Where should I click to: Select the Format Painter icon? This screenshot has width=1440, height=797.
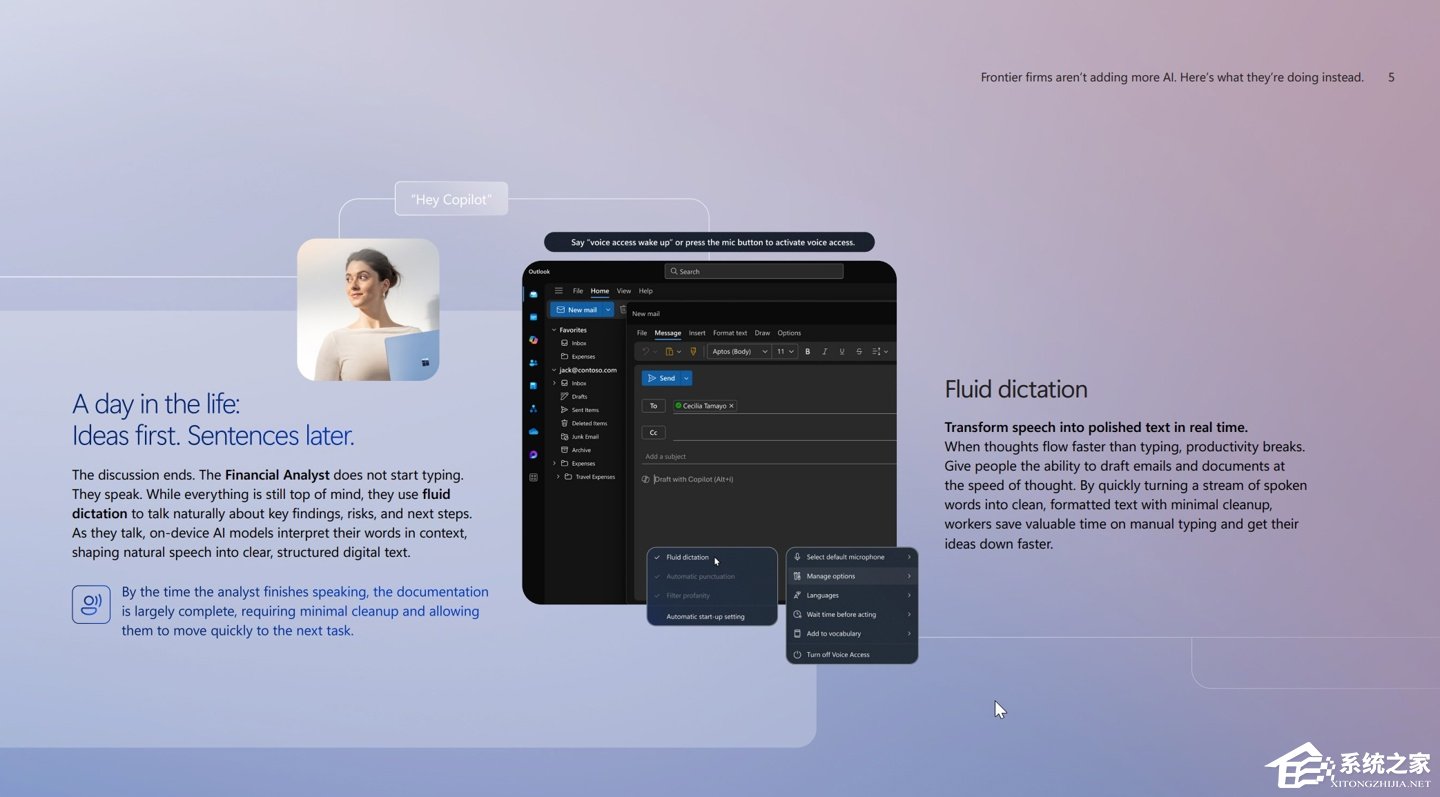(x=693, y=351)
